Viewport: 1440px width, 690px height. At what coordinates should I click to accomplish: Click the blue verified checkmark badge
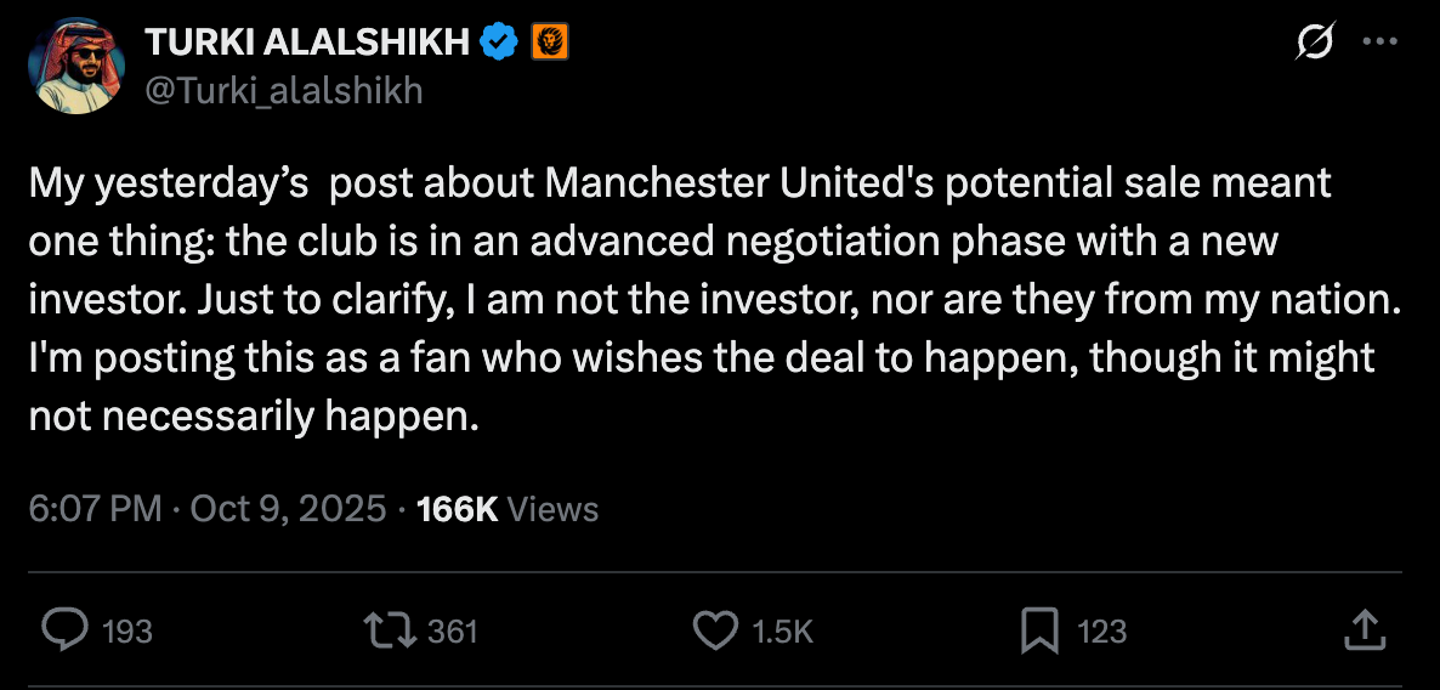tap(499, 42)
